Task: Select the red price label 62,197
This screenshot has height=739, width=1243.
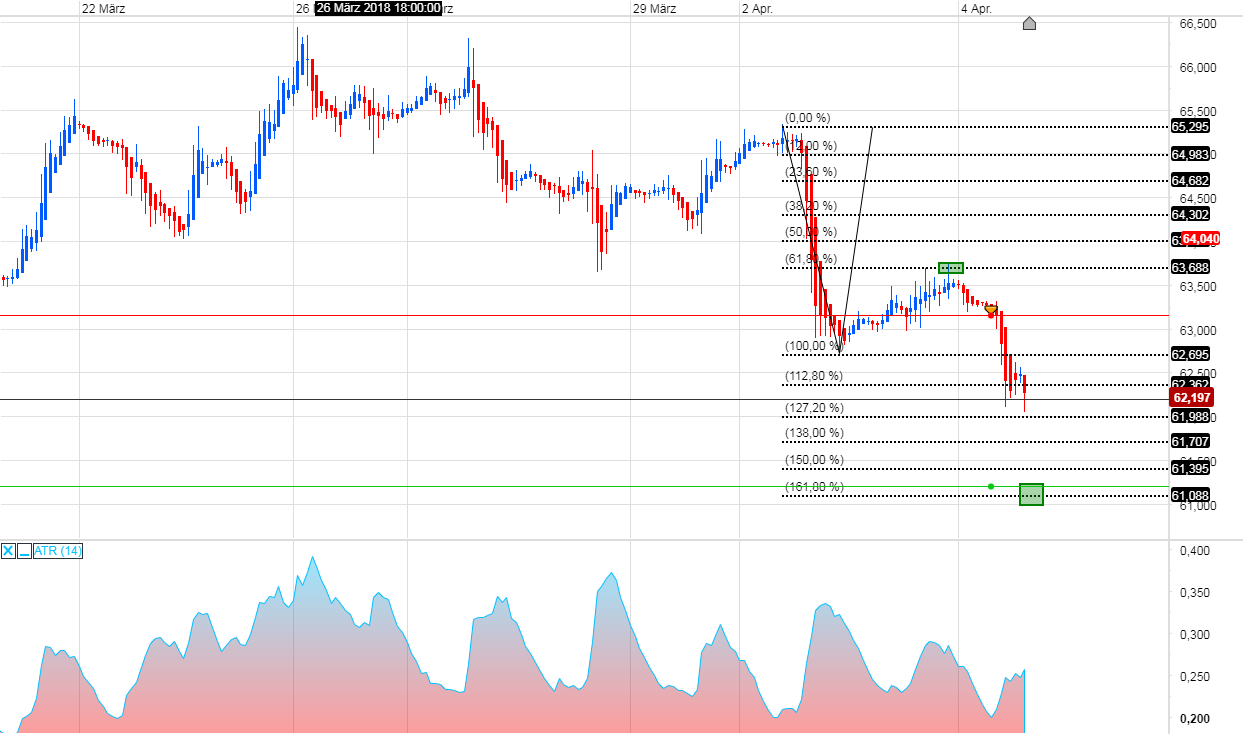Action: 1190,397
